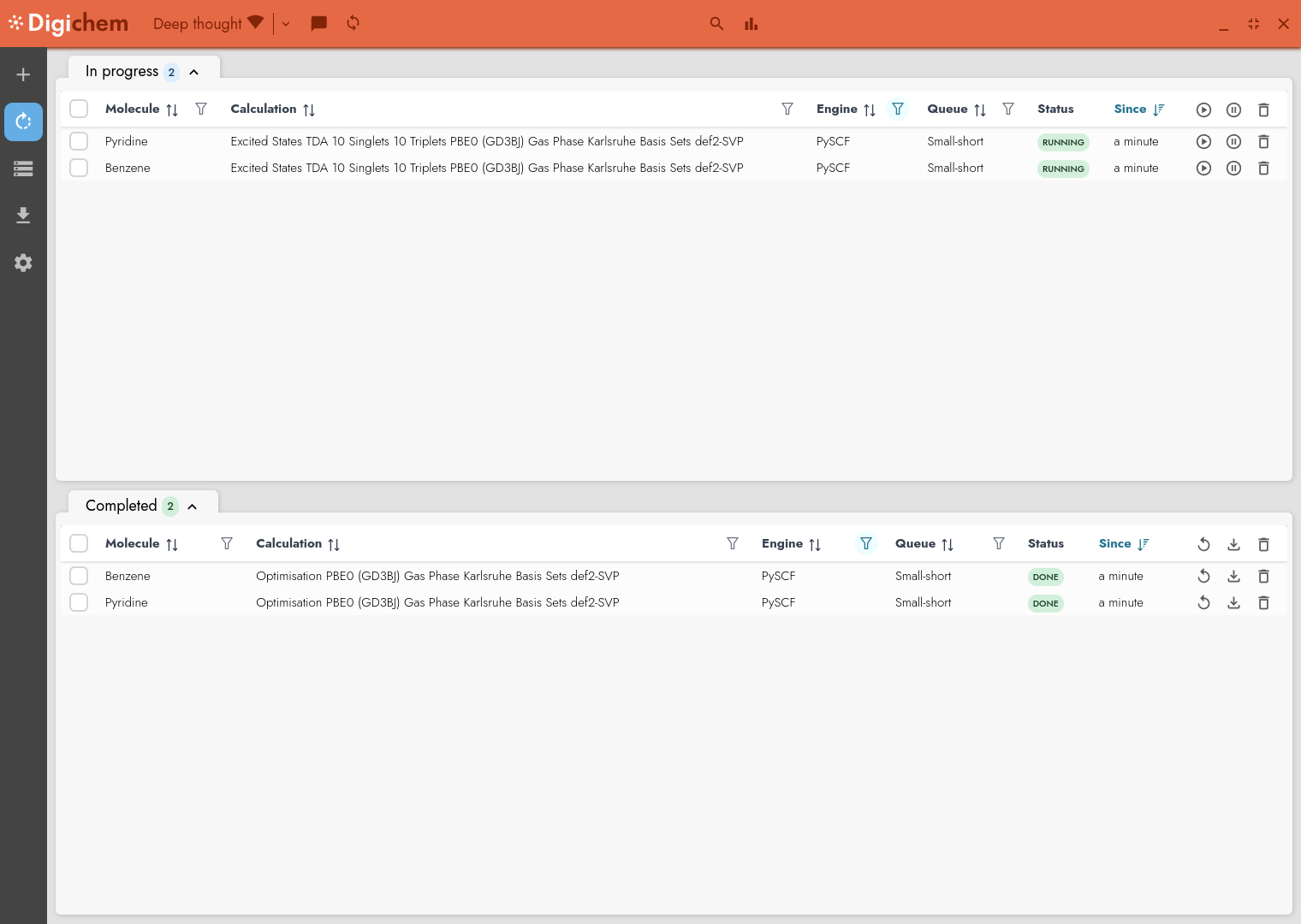Click the refresh icon next to Deep thought
Viewport: 1301px width, 924px height.
coord(353,23)
